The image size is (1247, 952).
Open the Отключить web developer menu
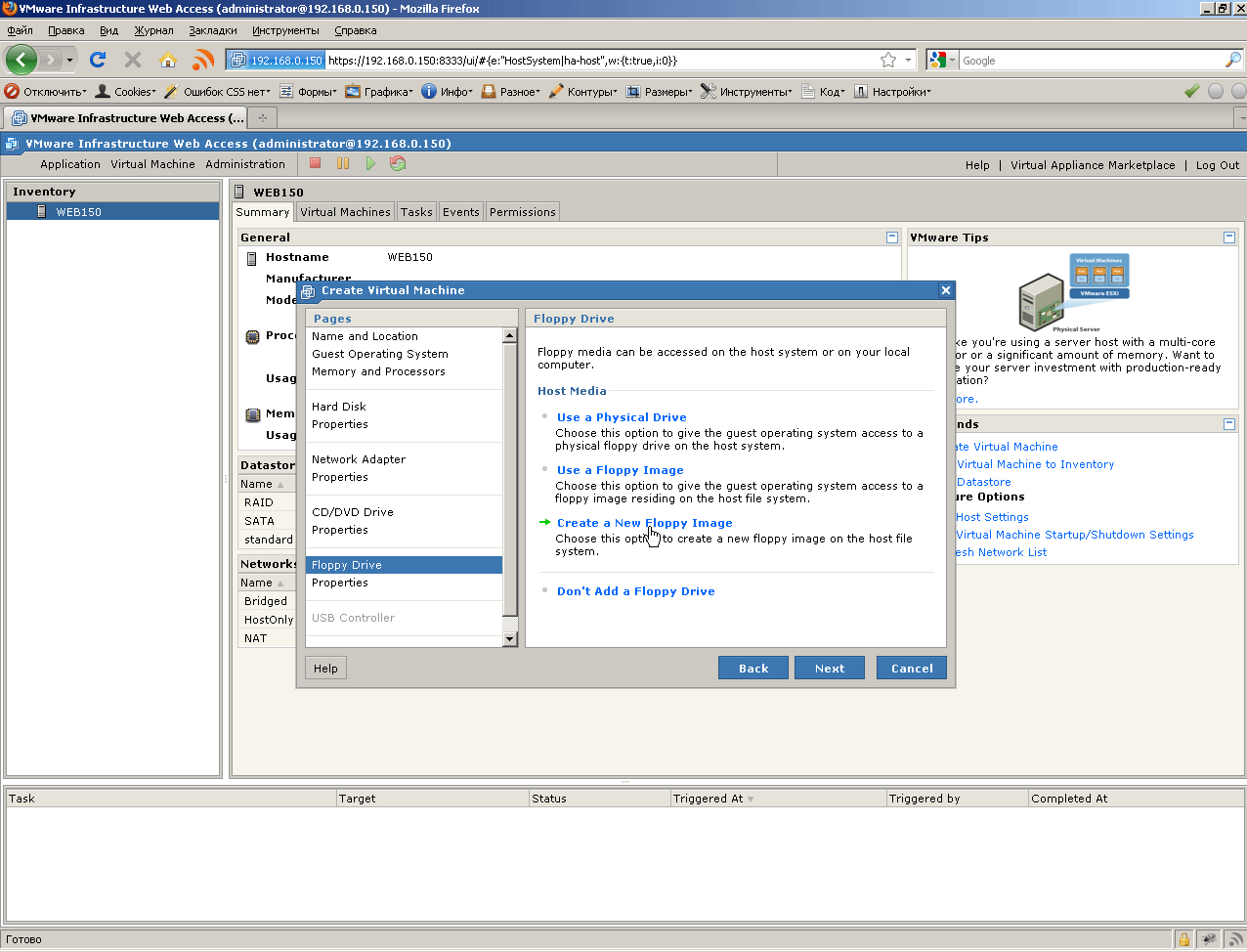pos(46,92)
